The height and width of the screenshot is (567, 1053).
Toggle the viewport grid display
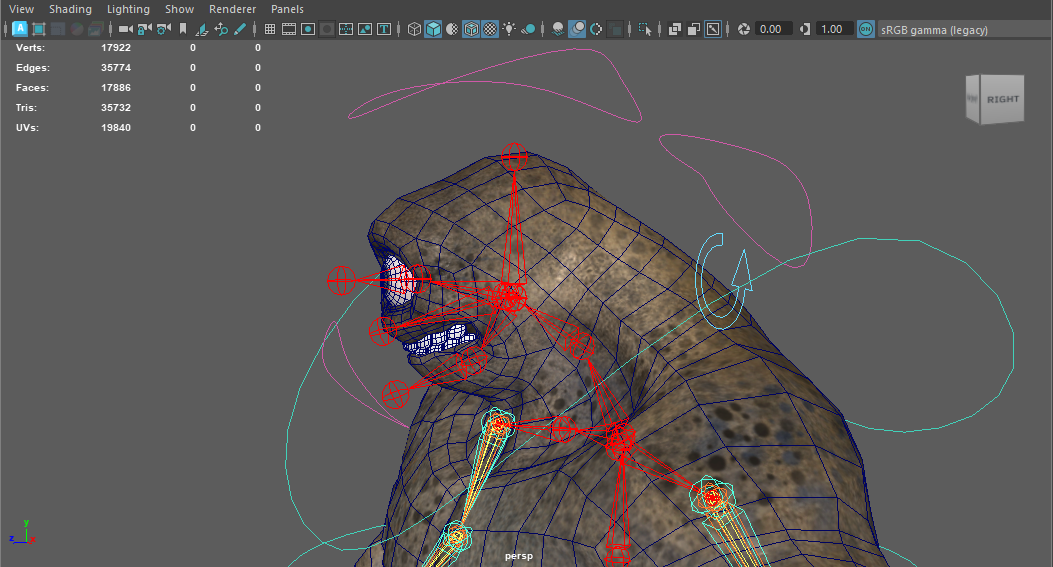pyautogui.click(x=269, y=29)
